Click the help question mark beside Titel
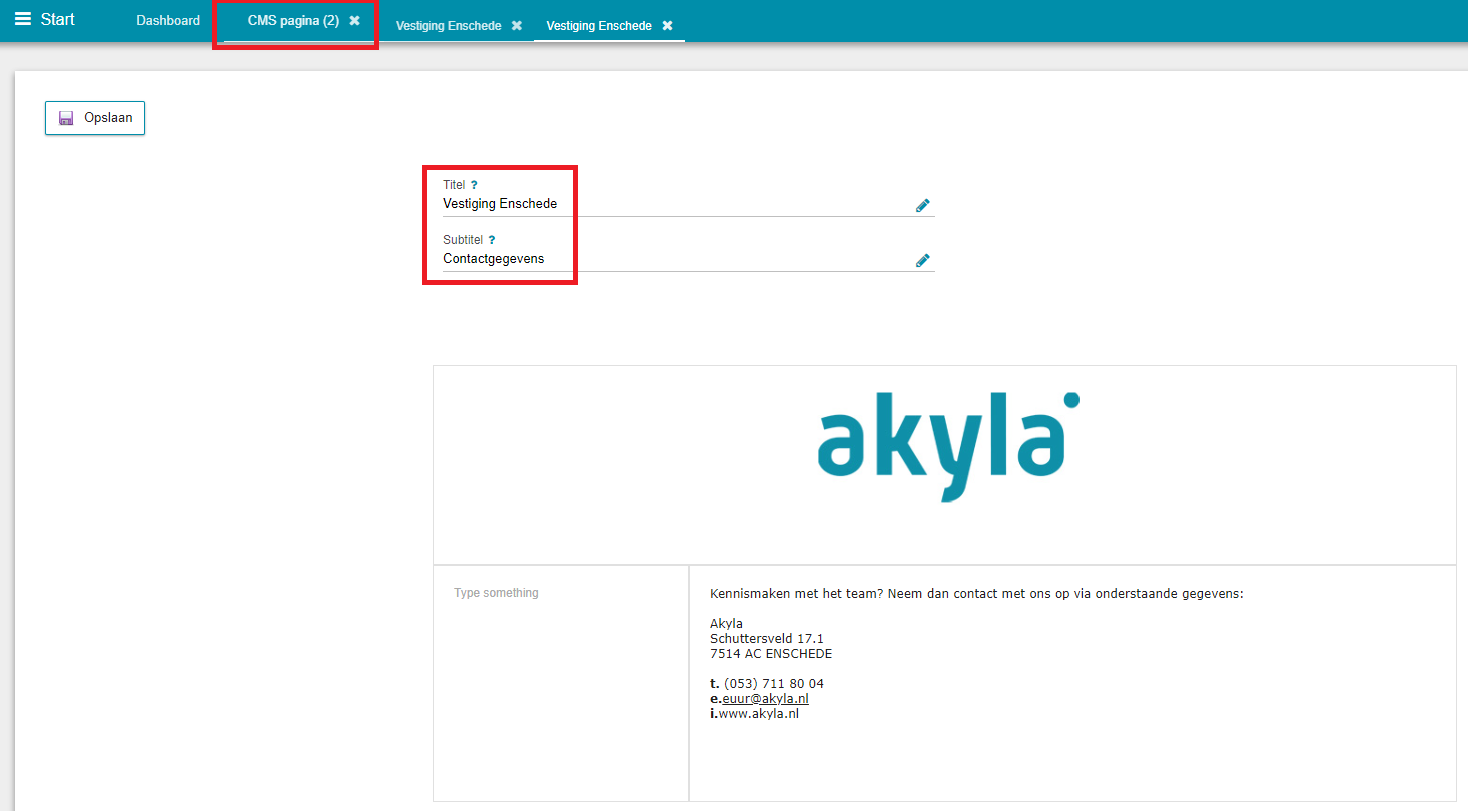The image size is (1468, 811). 474,185
